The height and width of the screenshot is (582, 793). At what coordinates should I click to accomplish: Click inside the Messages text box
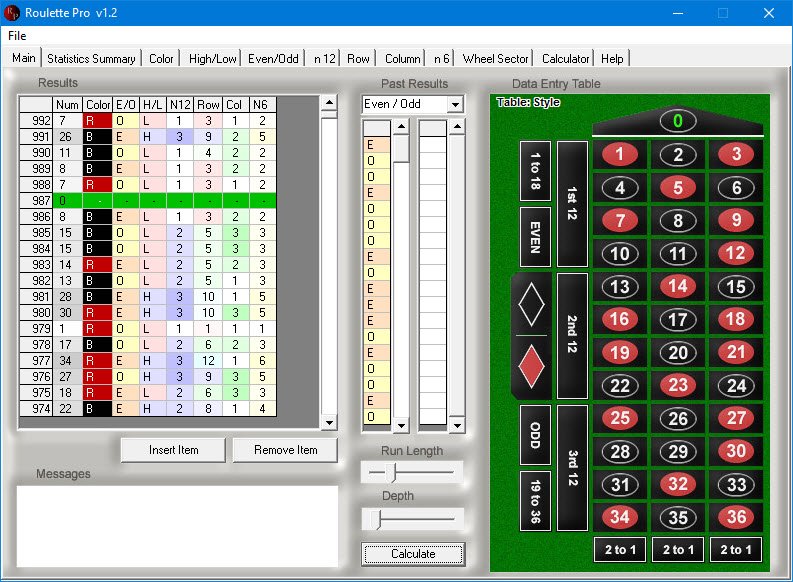pyautogui.click(x=177, y=526)
